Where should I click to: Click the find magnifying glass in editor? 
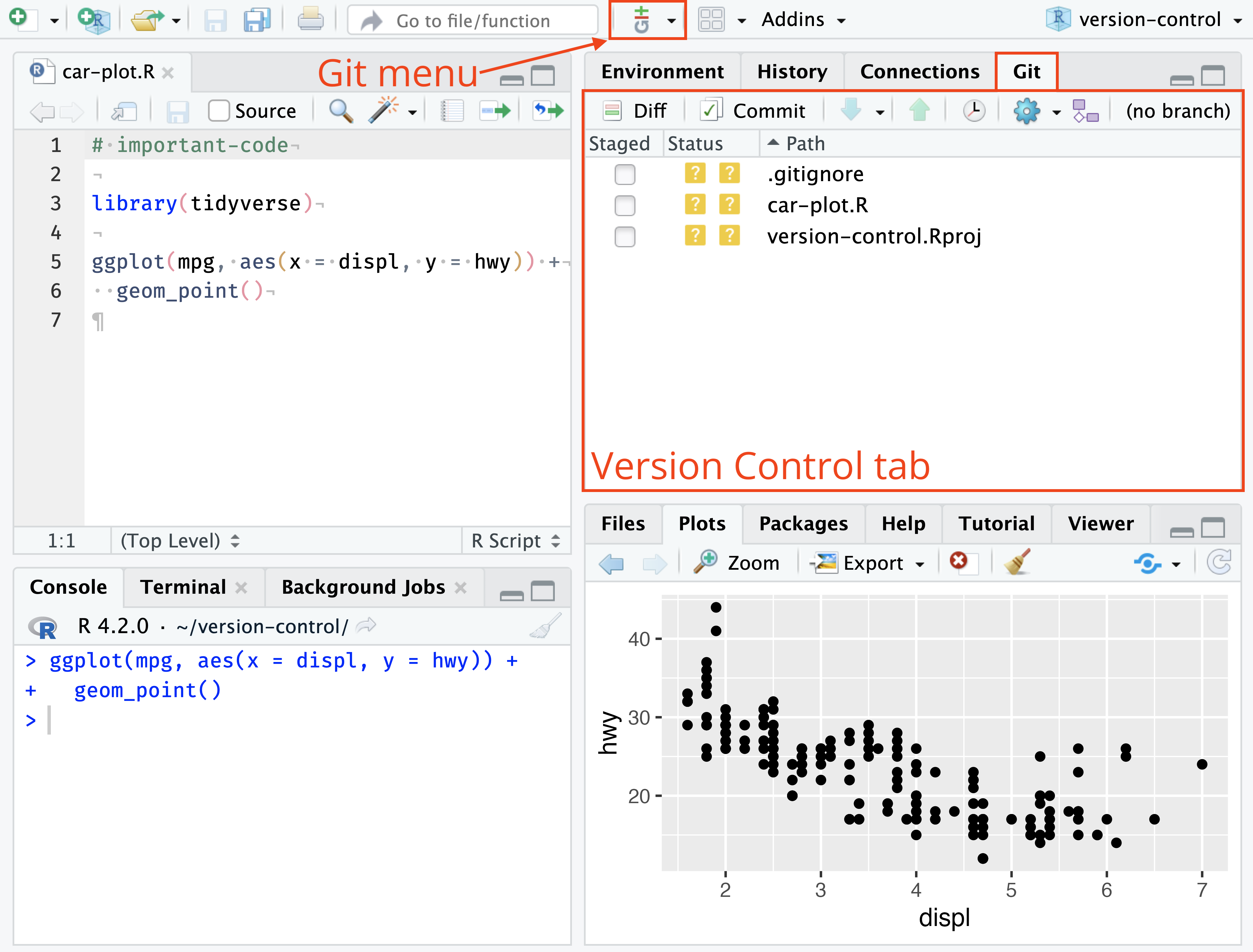341,111
